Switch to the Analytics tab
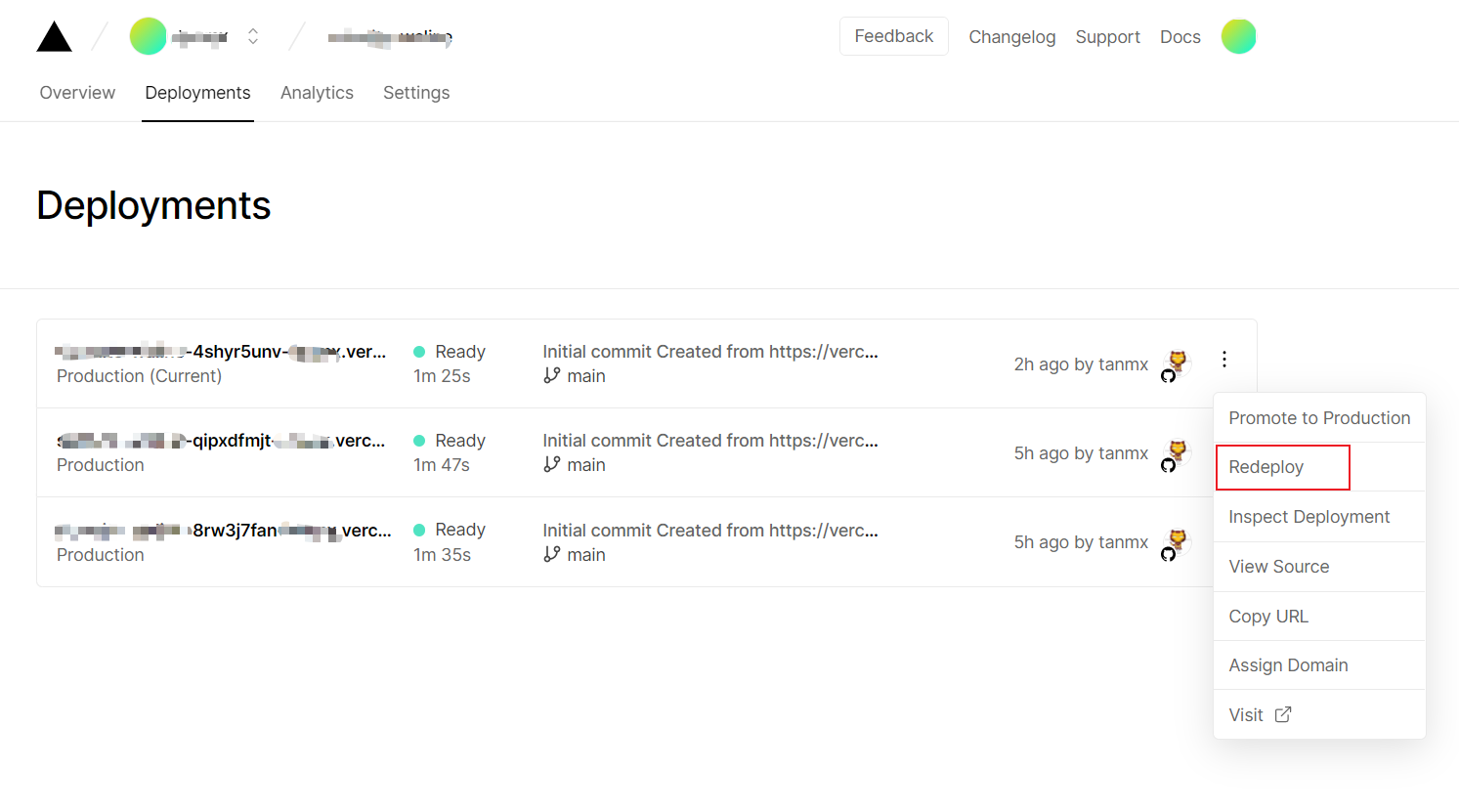 (x=317, y=93)
